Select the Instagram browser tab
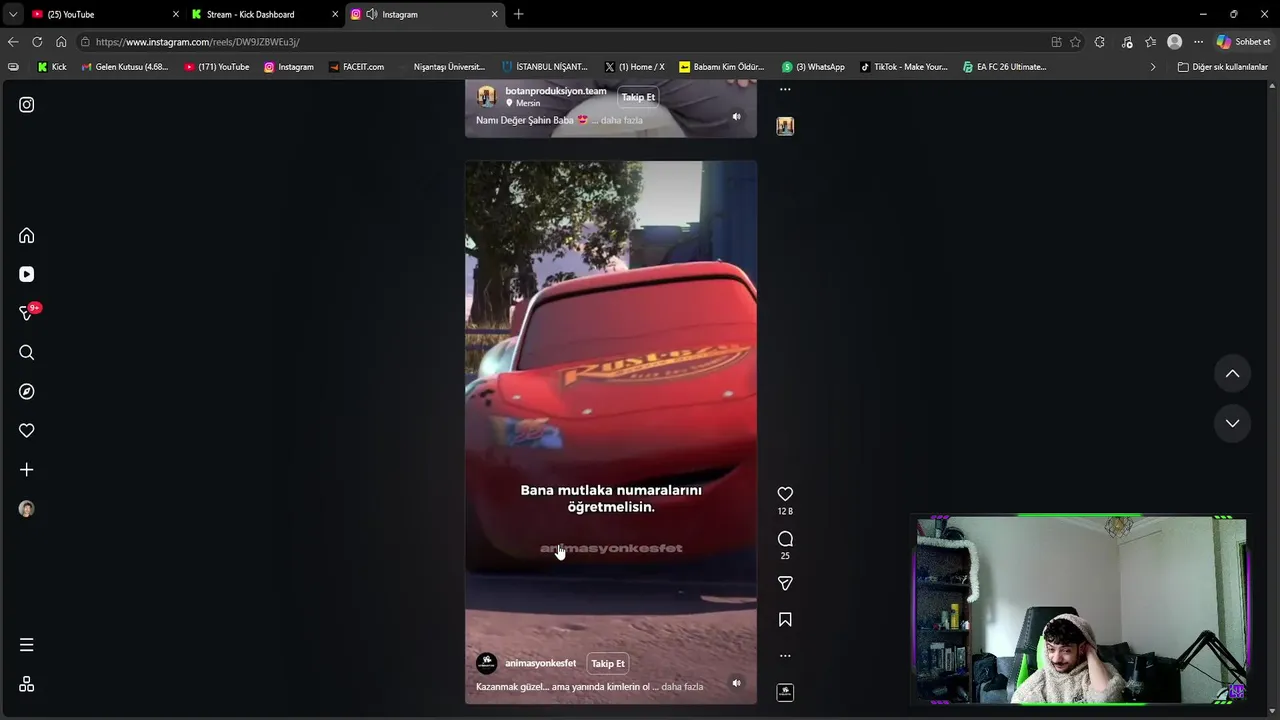This screenshot has width=1280, height=720. point(425,14)
